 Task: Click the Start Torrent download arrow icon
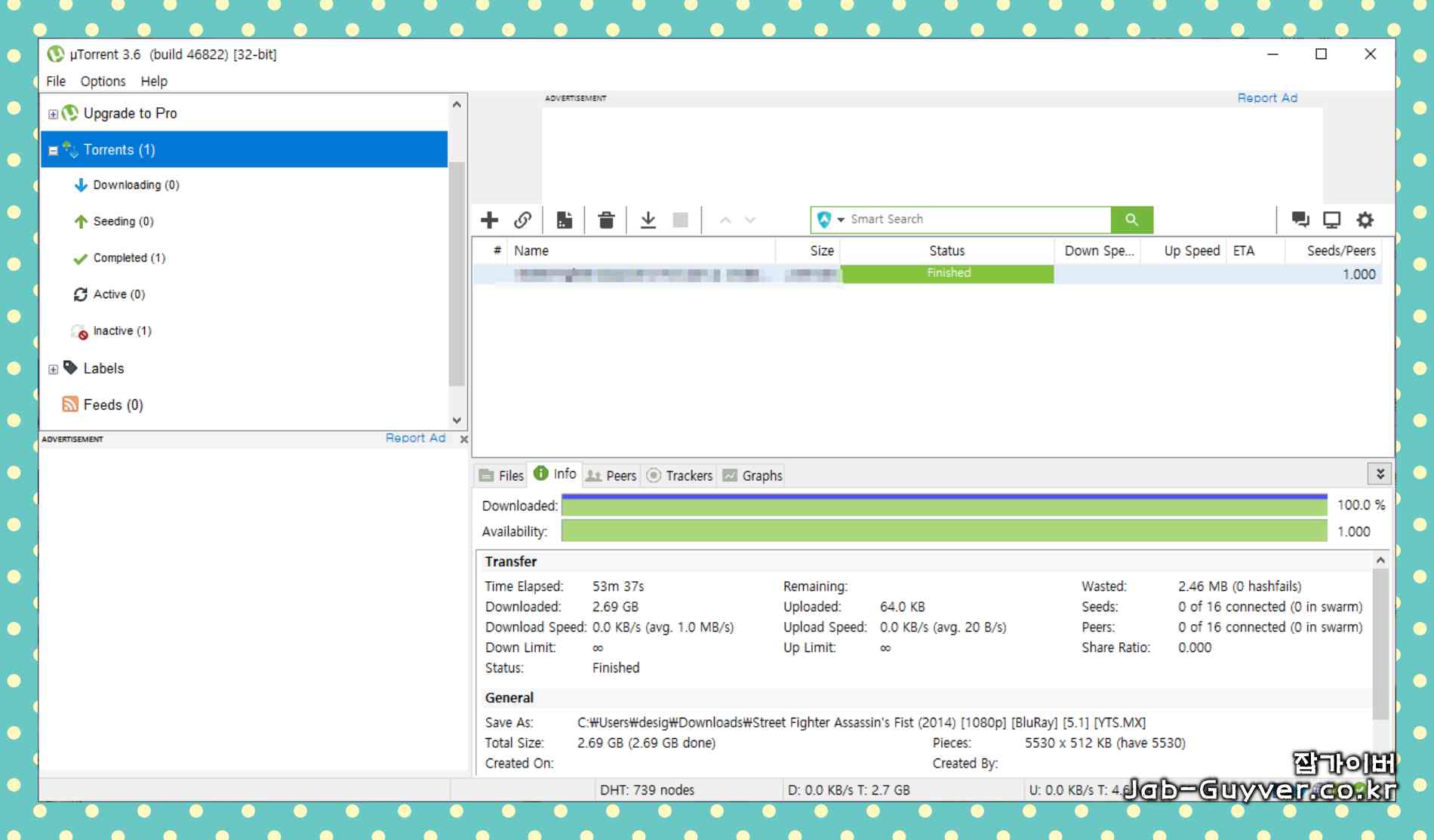click(648, 220)
